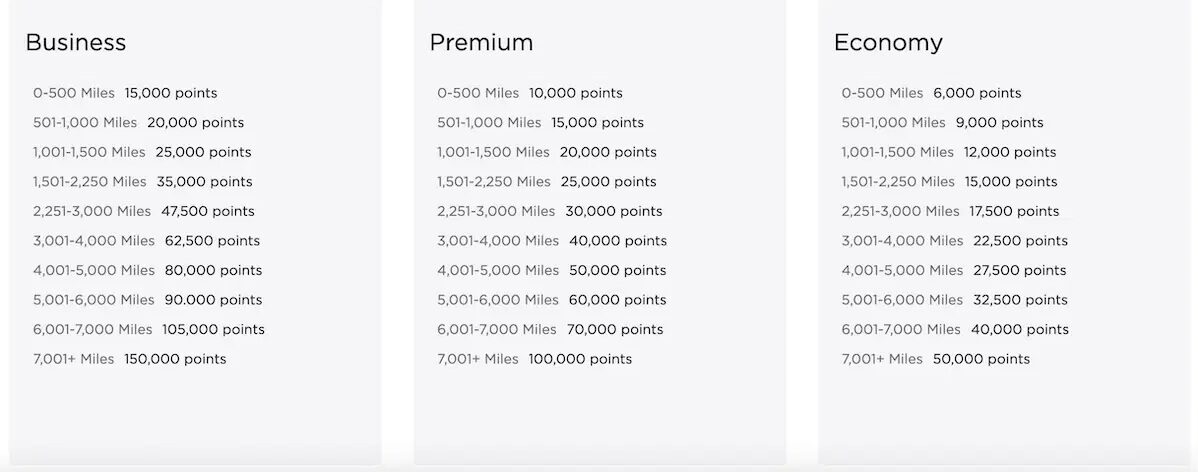The height and width of the screenshot is (472, 1198).
Task: Select Business 0-500 Miles 15,000 points row
Action: (x=125, y=93)
